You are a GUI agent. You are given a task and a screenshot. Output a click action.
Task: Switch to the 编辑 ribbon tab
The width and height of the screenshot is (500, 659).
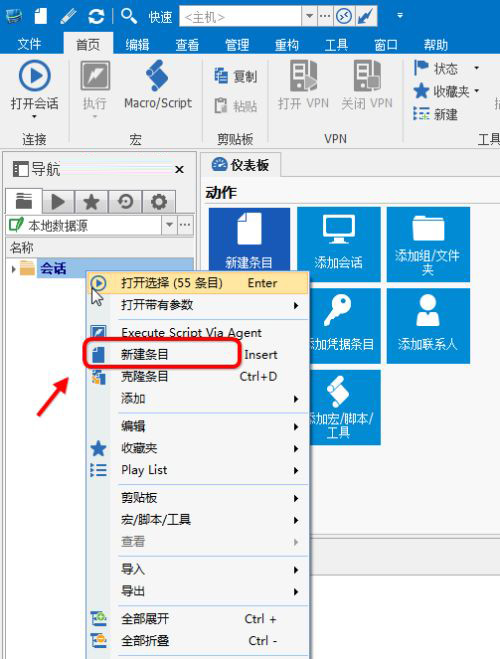[137, 44]
